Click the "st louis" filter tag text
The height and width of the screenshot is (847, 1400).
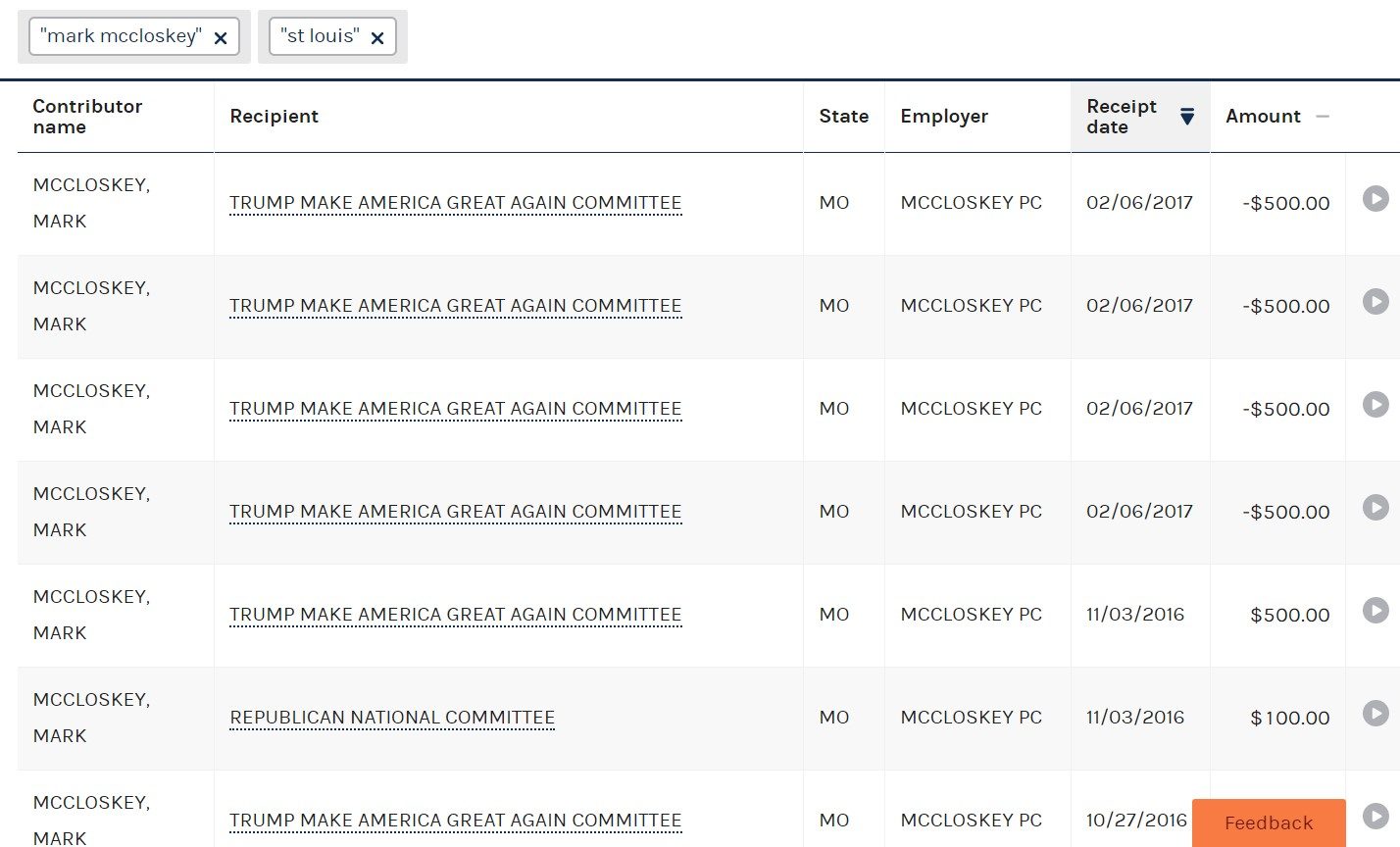320,36
